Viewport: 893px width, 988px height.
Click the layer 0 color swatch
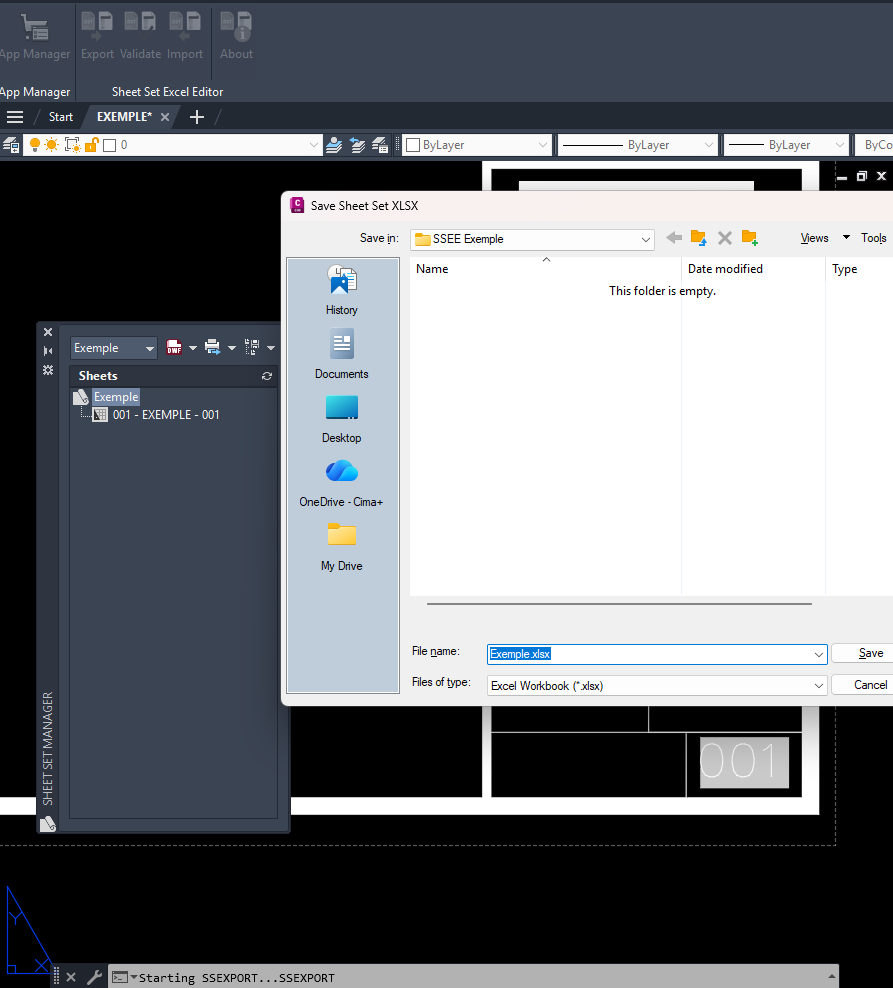(110, 146)
